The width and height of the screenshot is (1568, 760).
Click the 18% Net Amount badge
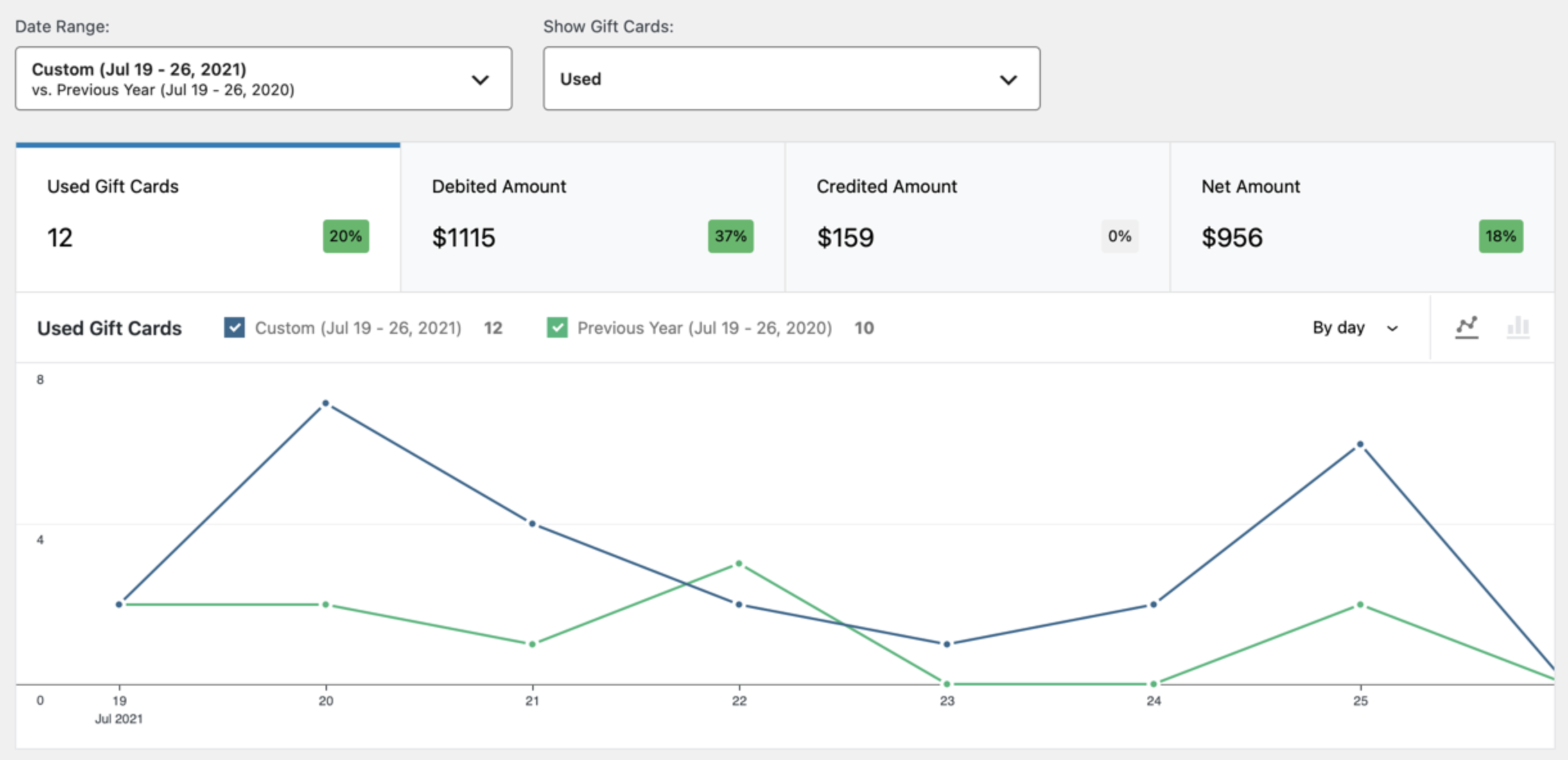point(1501,236)
